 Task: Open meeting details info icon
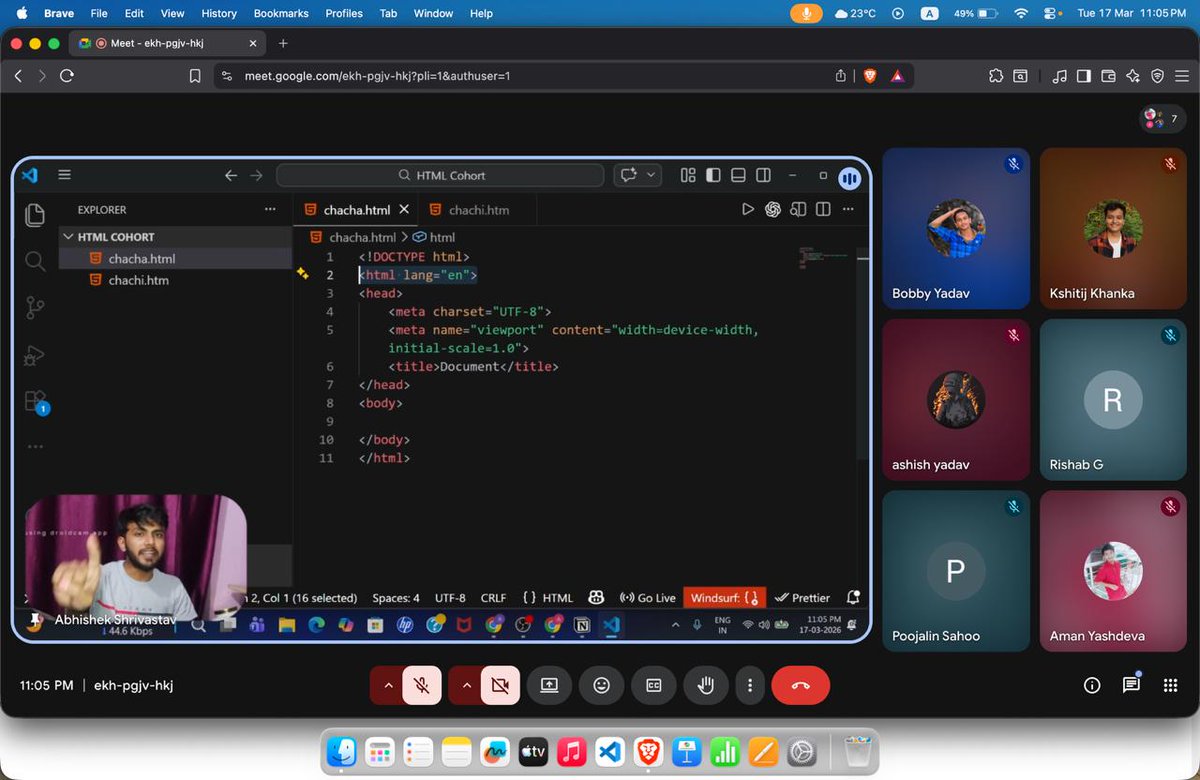pyautogui.click(x=1092, y=685)
